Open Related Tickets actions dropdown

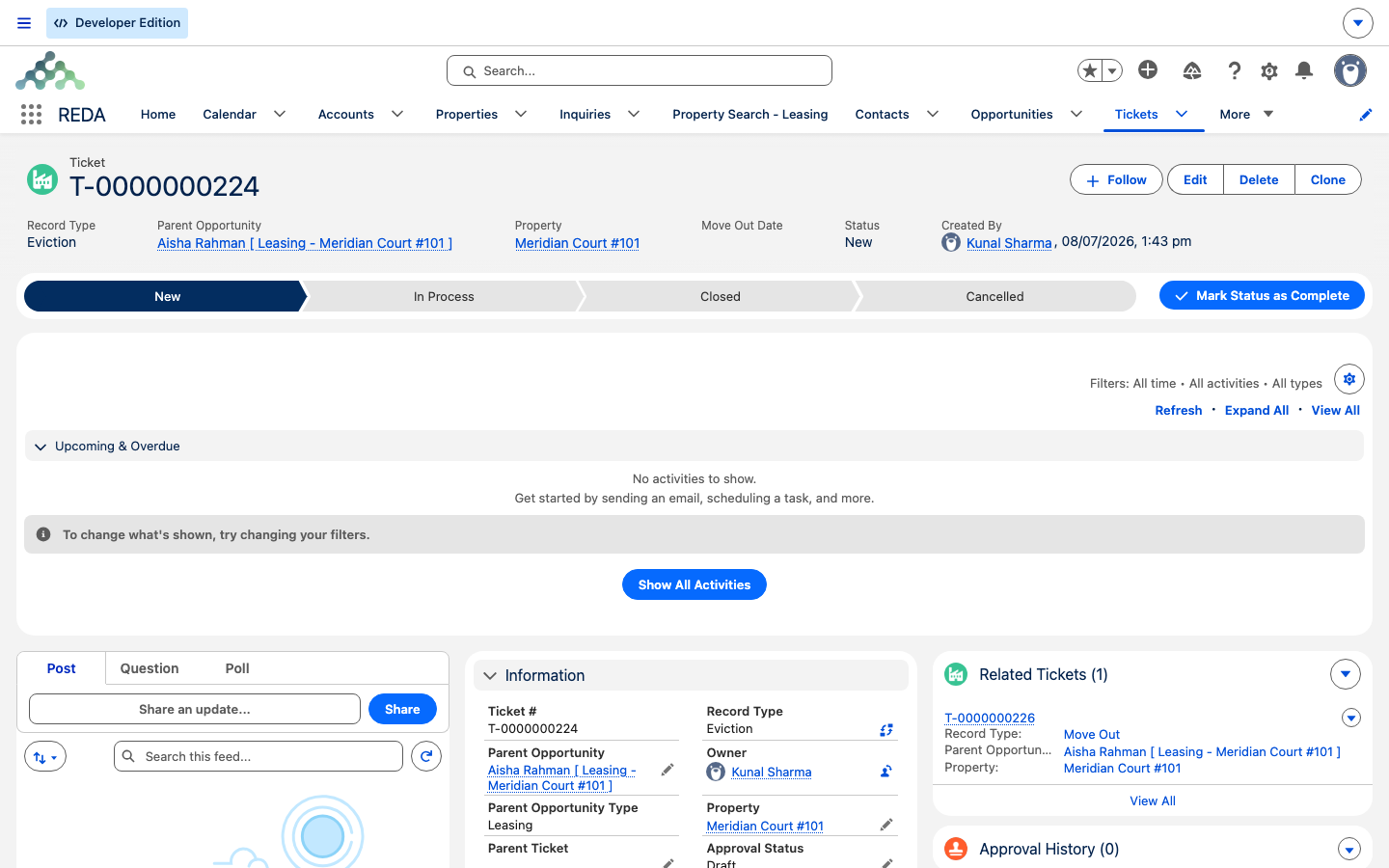tap(1346, 674)
